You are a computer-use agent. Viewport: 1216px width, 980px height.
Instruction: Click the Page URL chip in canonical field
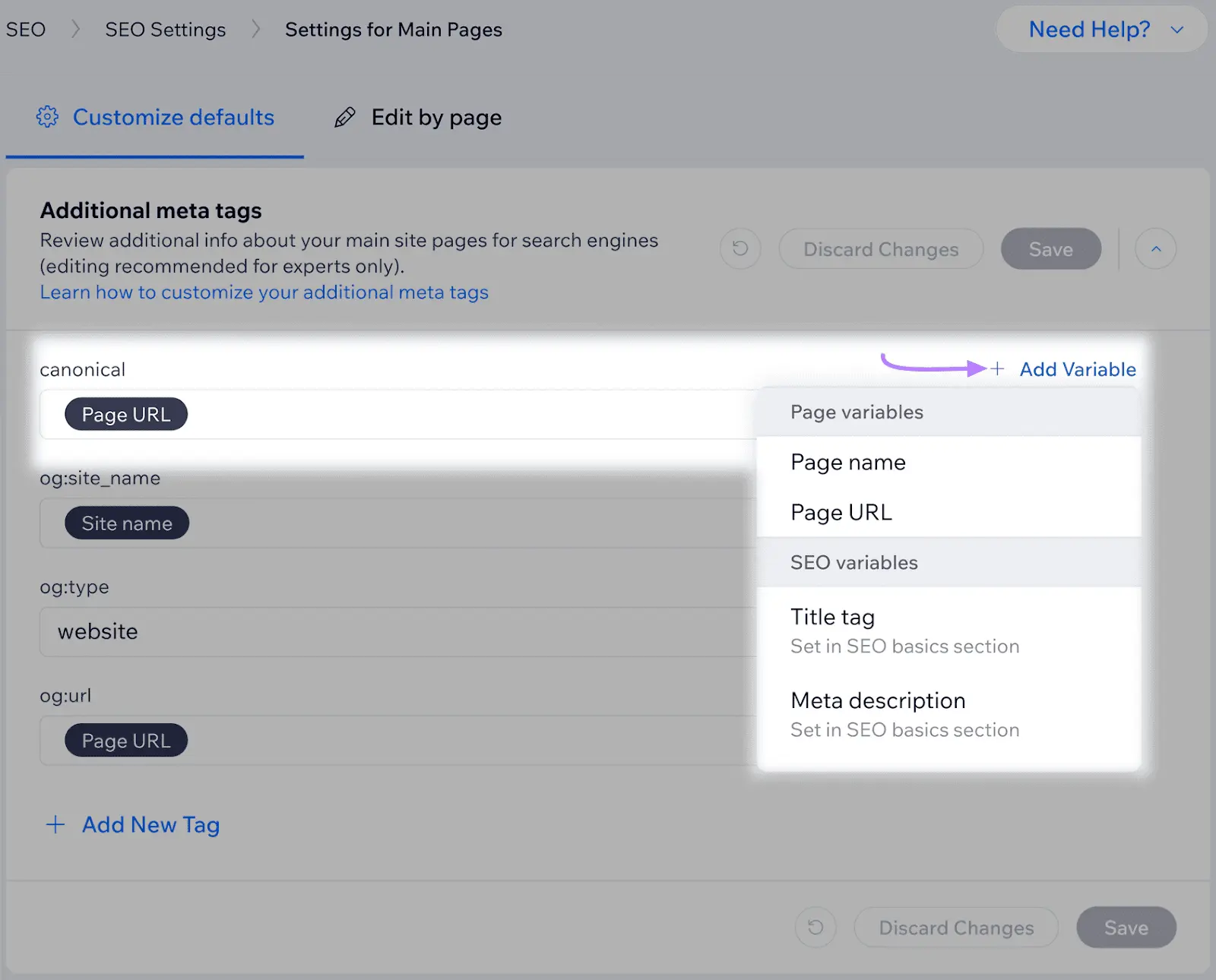coord(125,414)
